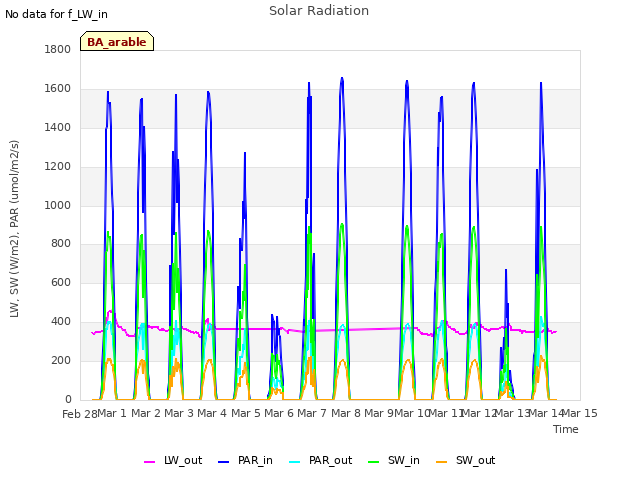
Task: Click the 1400 y-axis tick label
Action: point(58,127)
